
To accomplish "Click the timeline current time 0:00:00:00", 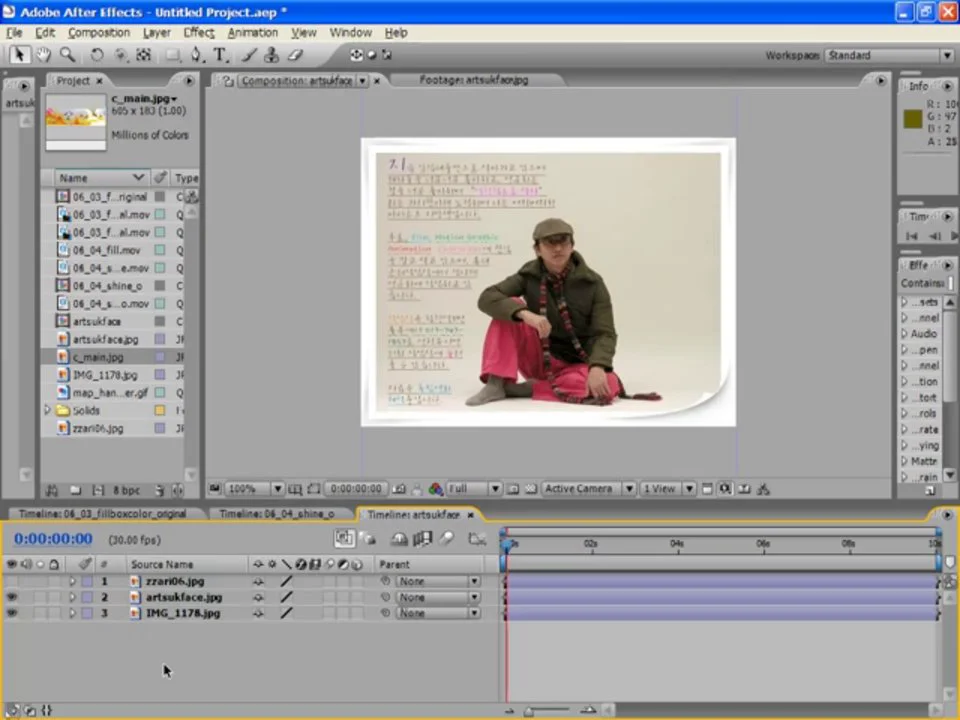I will click(53, 539).
